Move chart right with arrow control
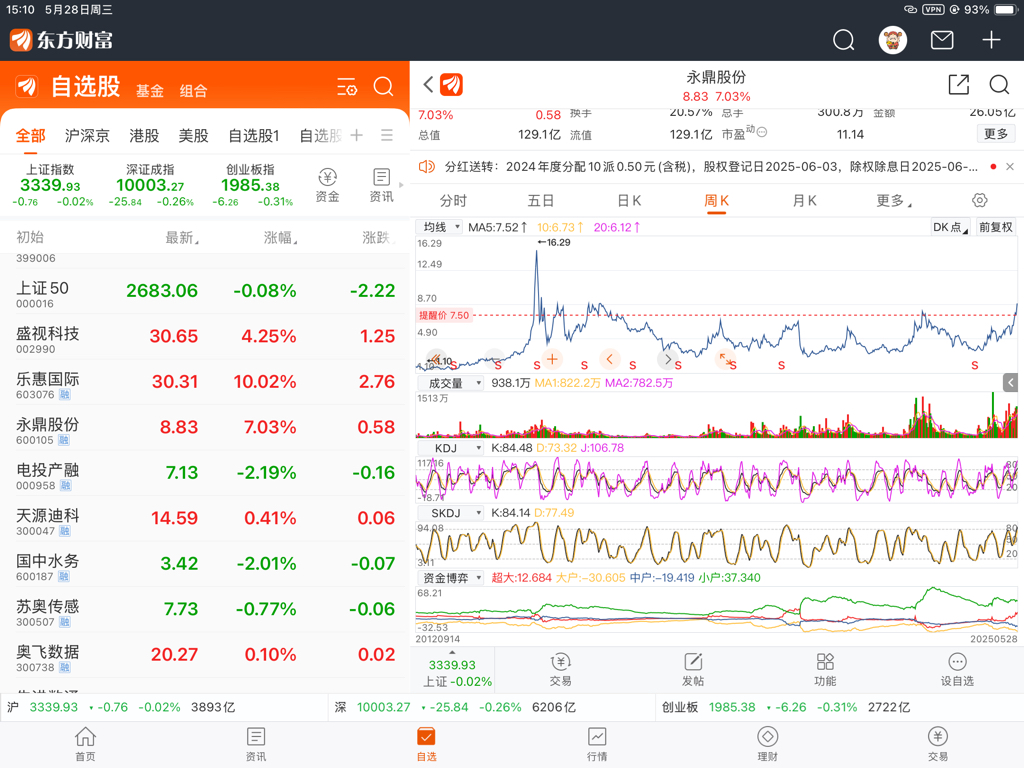Screen dimensions: 1024x768 (667, 359)
